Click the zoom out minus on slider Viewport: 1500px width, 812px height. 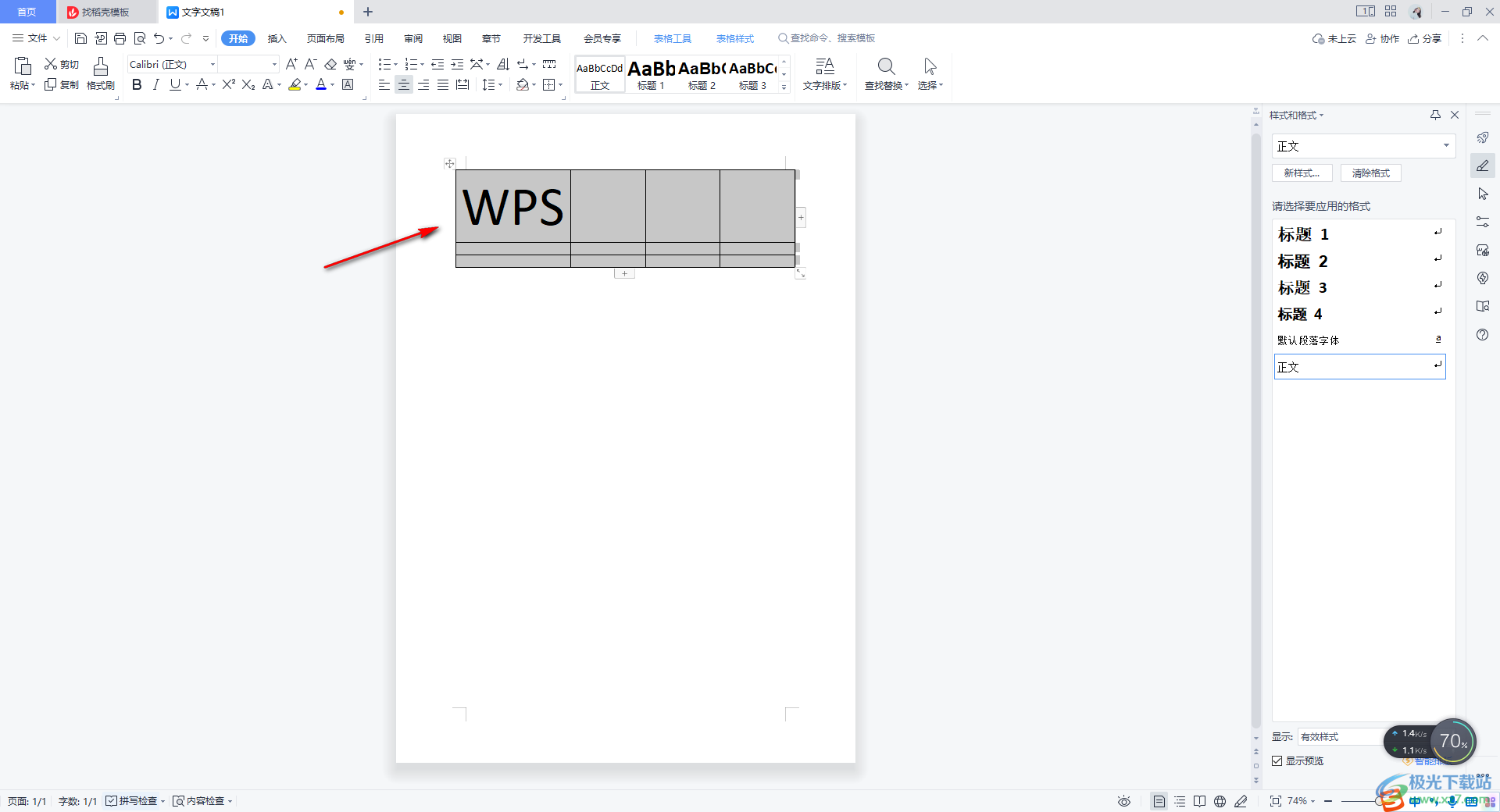1327,801
